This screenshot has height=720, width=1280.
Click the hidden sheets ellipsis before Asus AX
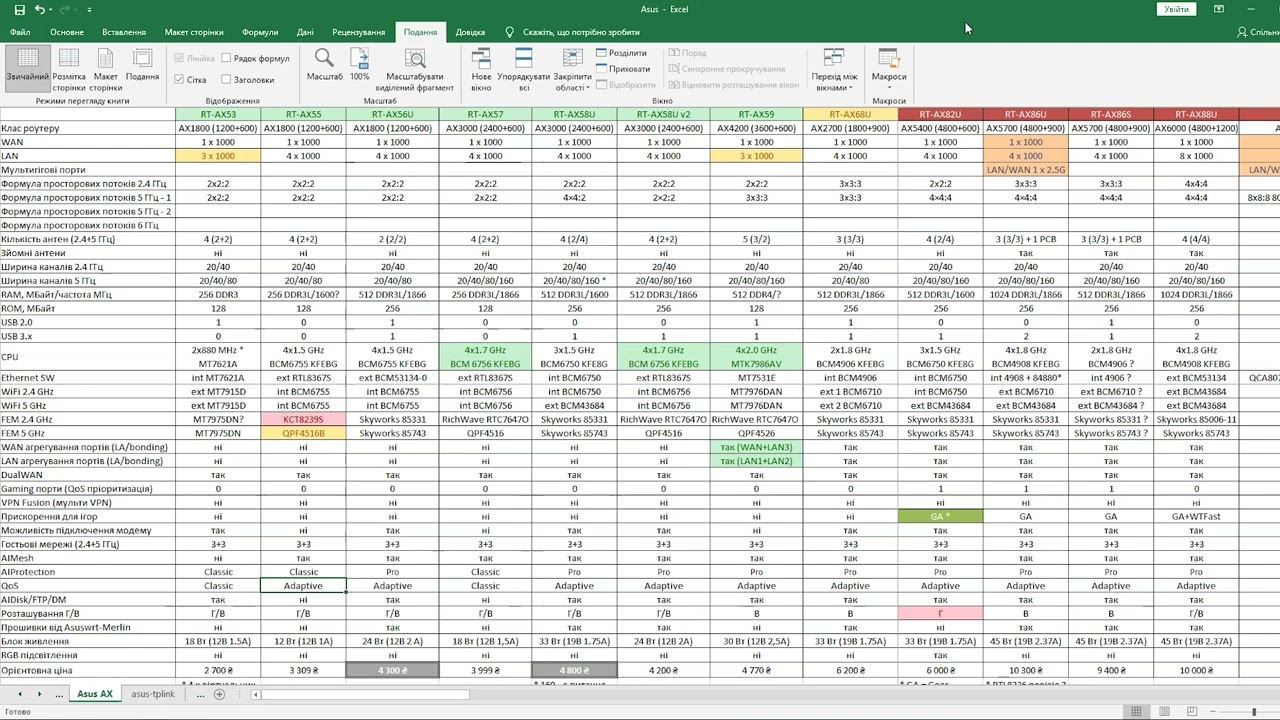click(59, 694)
